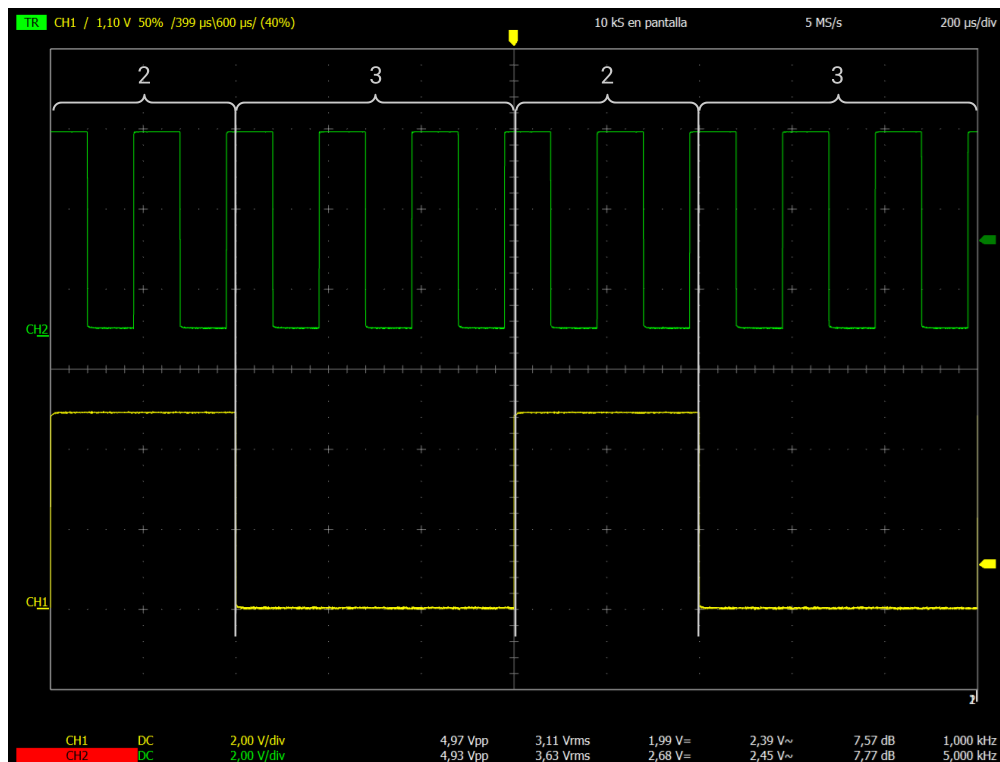Click the 4,93 Vpp measurement
1000x762 pixels.
[464, 756]
